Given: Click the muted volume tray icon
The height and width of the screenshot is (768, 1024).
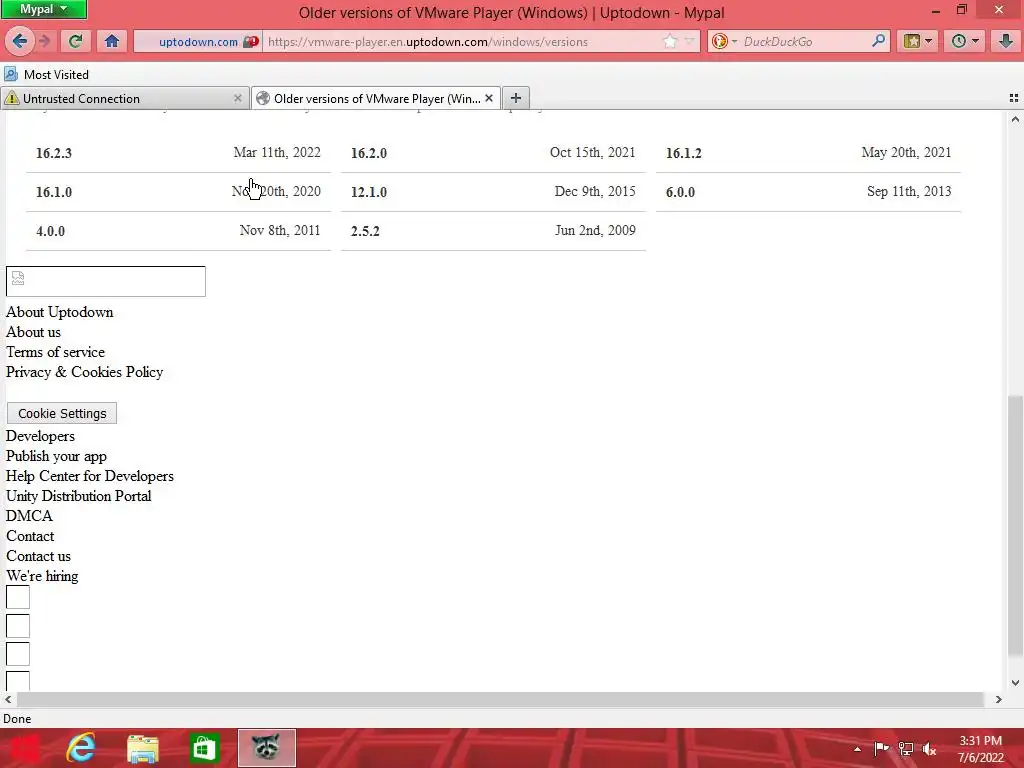Looking at the screenshot, I should click(929, 749).
